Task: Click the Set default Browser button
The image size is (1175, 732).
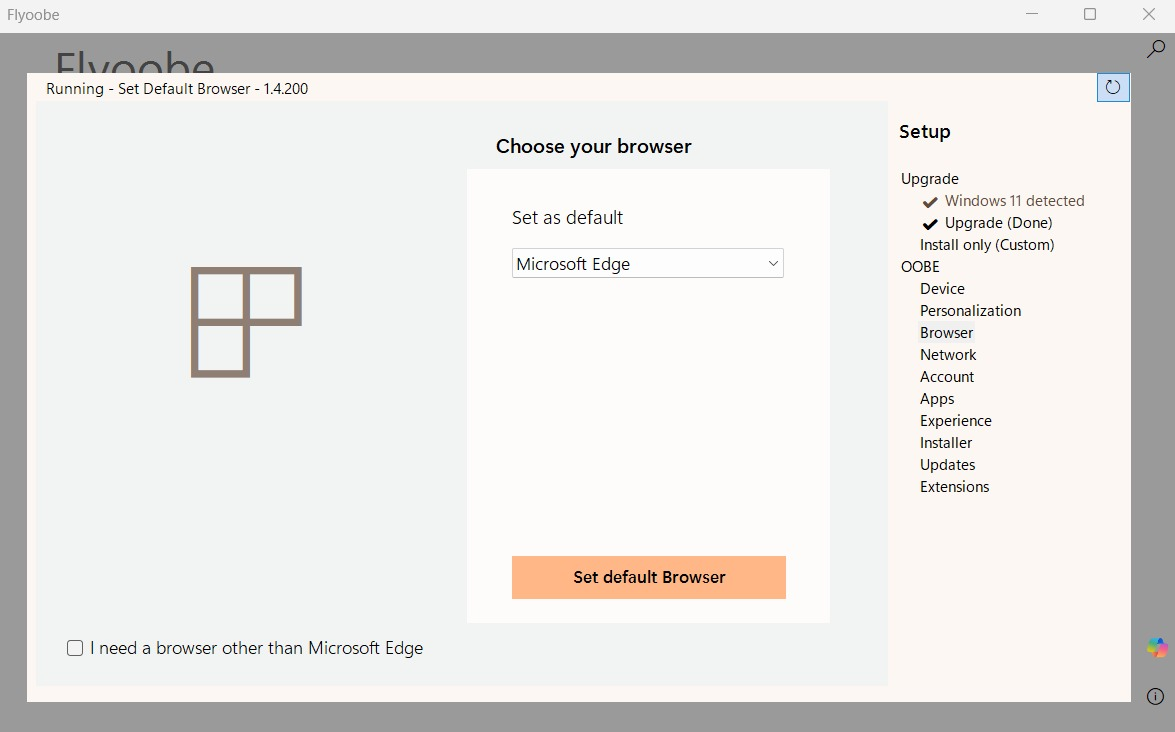Action: 649,578
